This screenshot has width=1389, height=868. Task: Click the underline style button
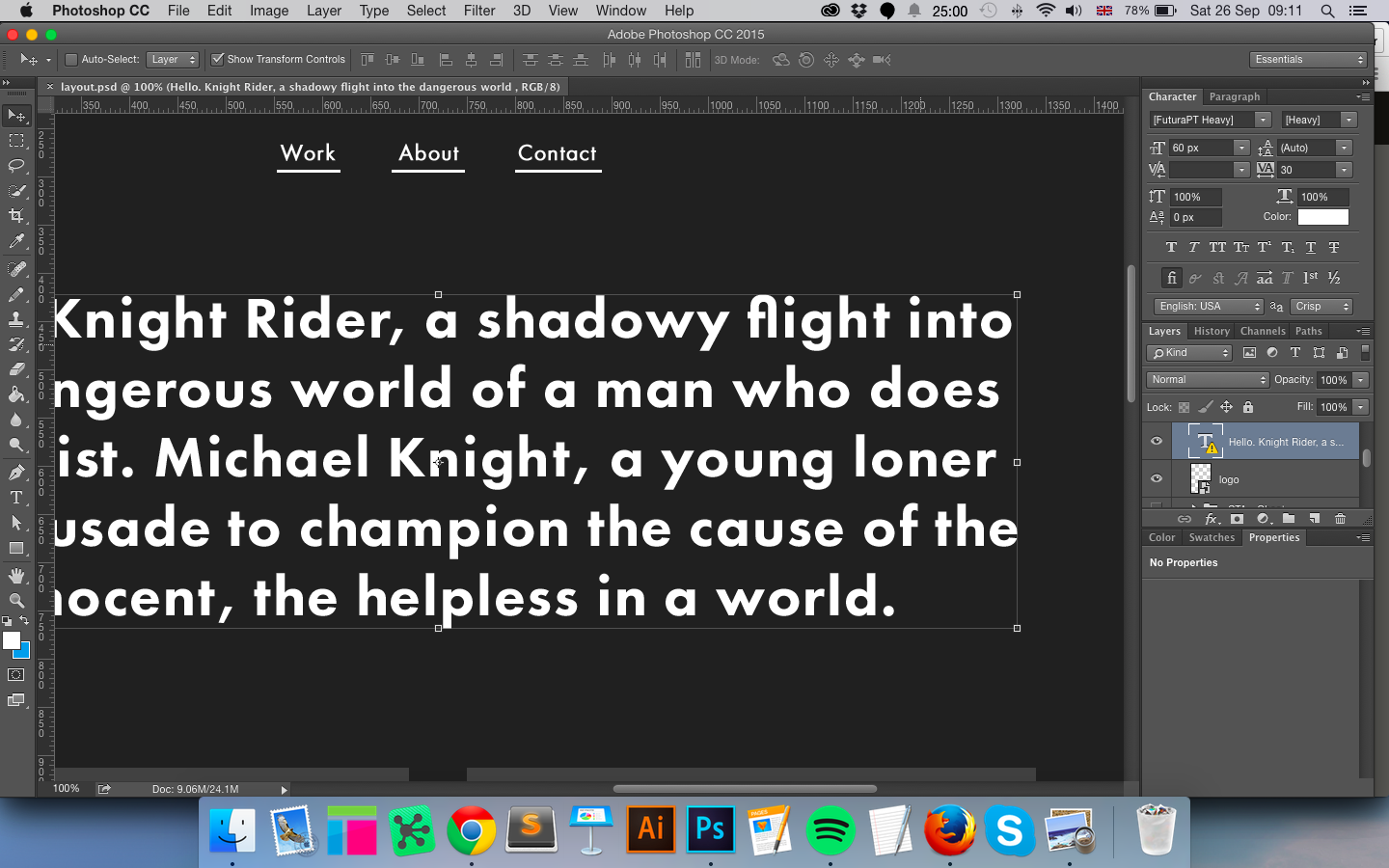point(1311,248)
